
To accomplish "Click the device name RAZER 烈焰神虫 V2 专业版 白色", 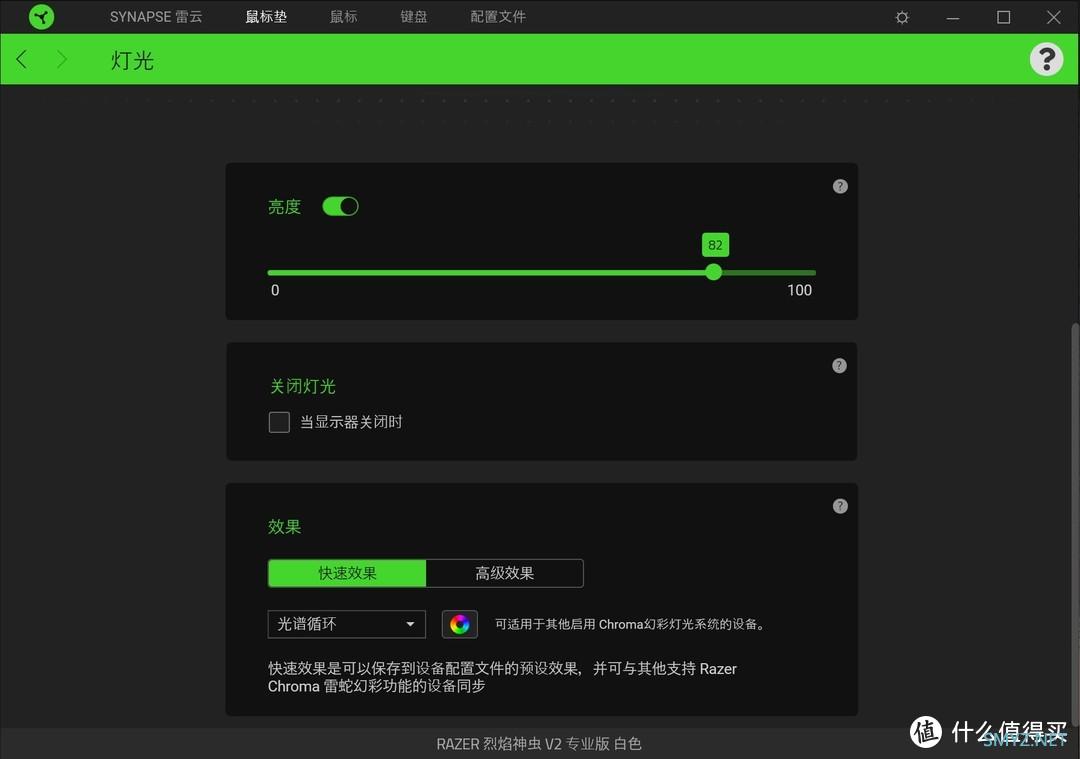I will tap(539, 744).
